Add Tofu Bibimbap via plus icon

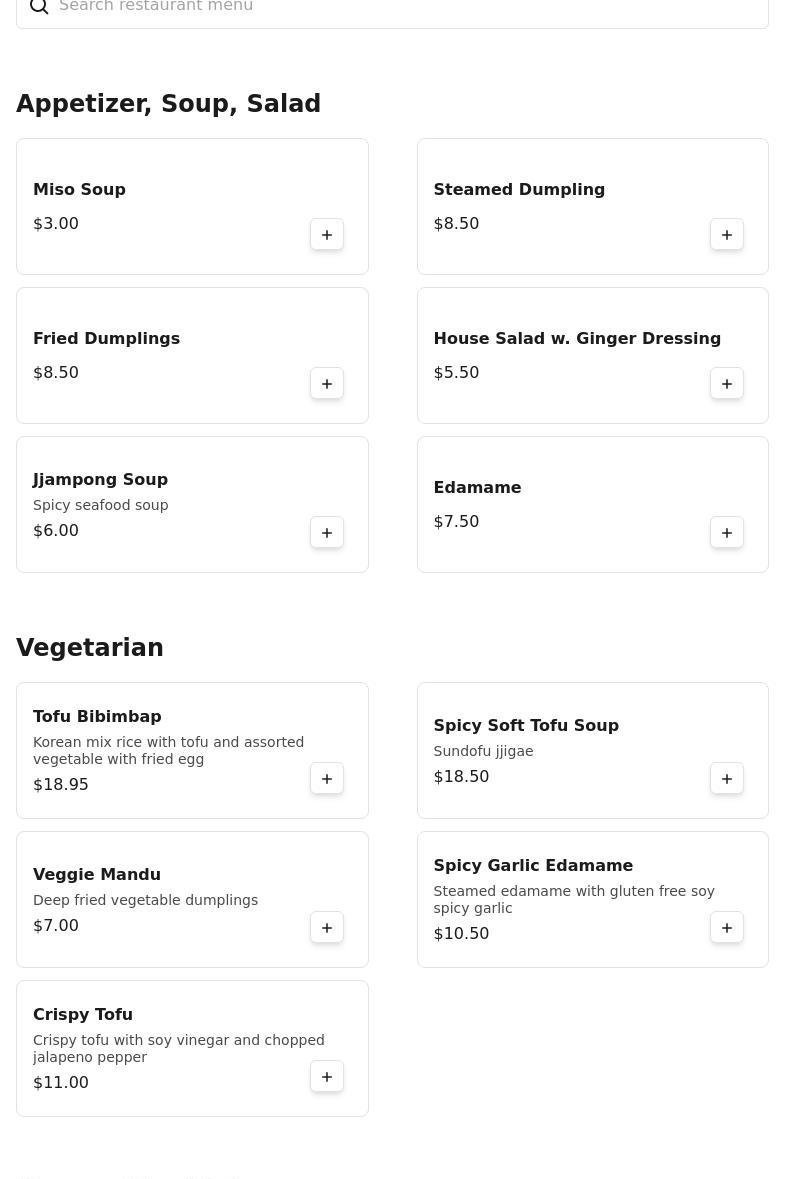click(327, 779)
